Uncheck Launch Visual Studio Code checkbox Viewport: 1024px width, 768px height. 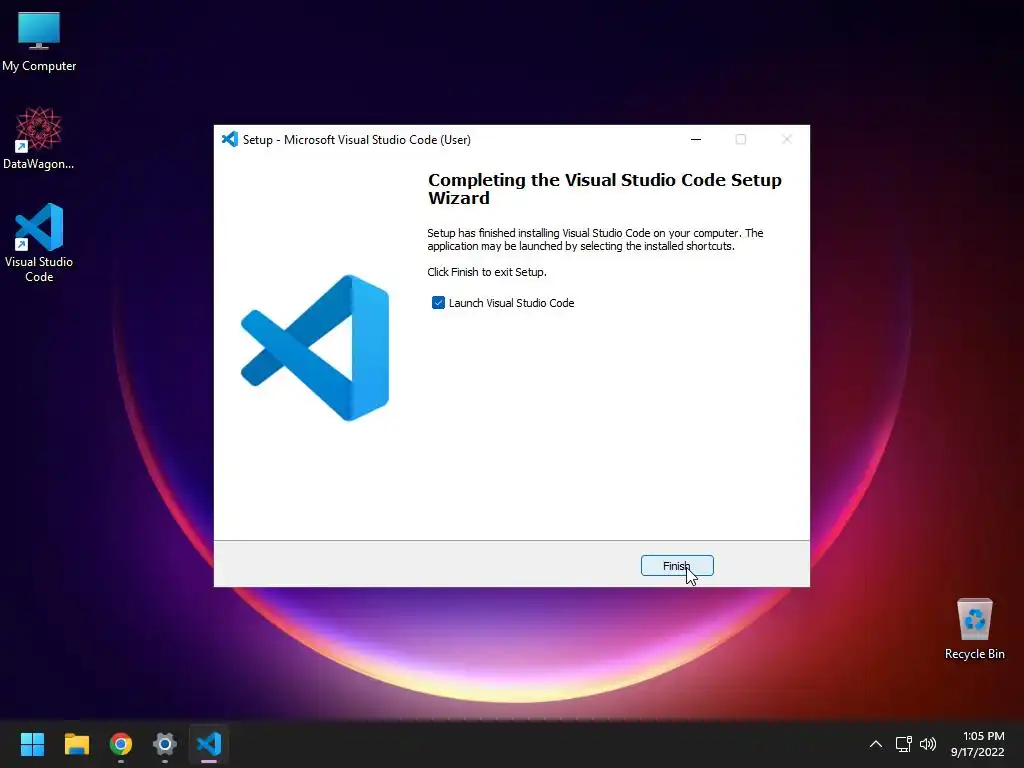[438, 302]
